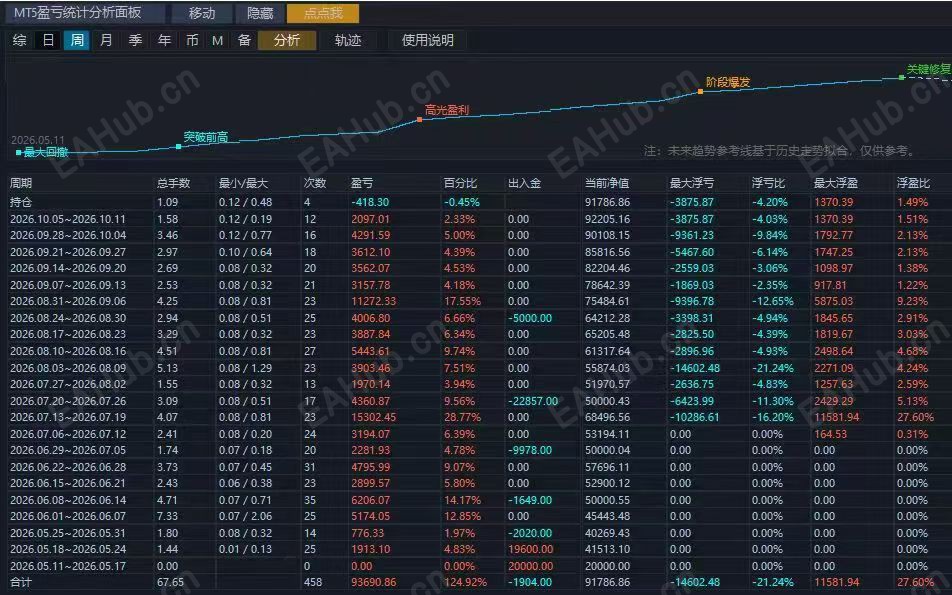
Task: Click the max floating profit 5875.03
Action: pos(834,302)
